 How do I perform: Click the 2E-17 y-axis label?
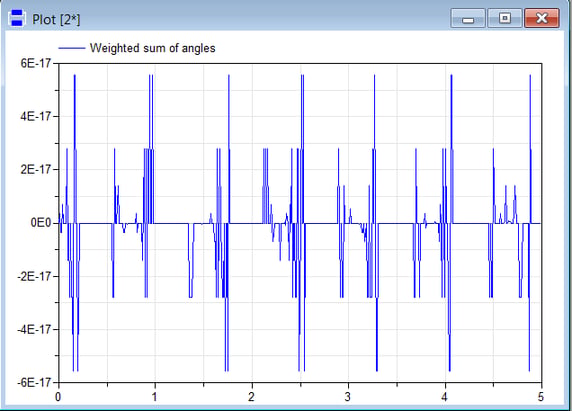coord(35,170)
